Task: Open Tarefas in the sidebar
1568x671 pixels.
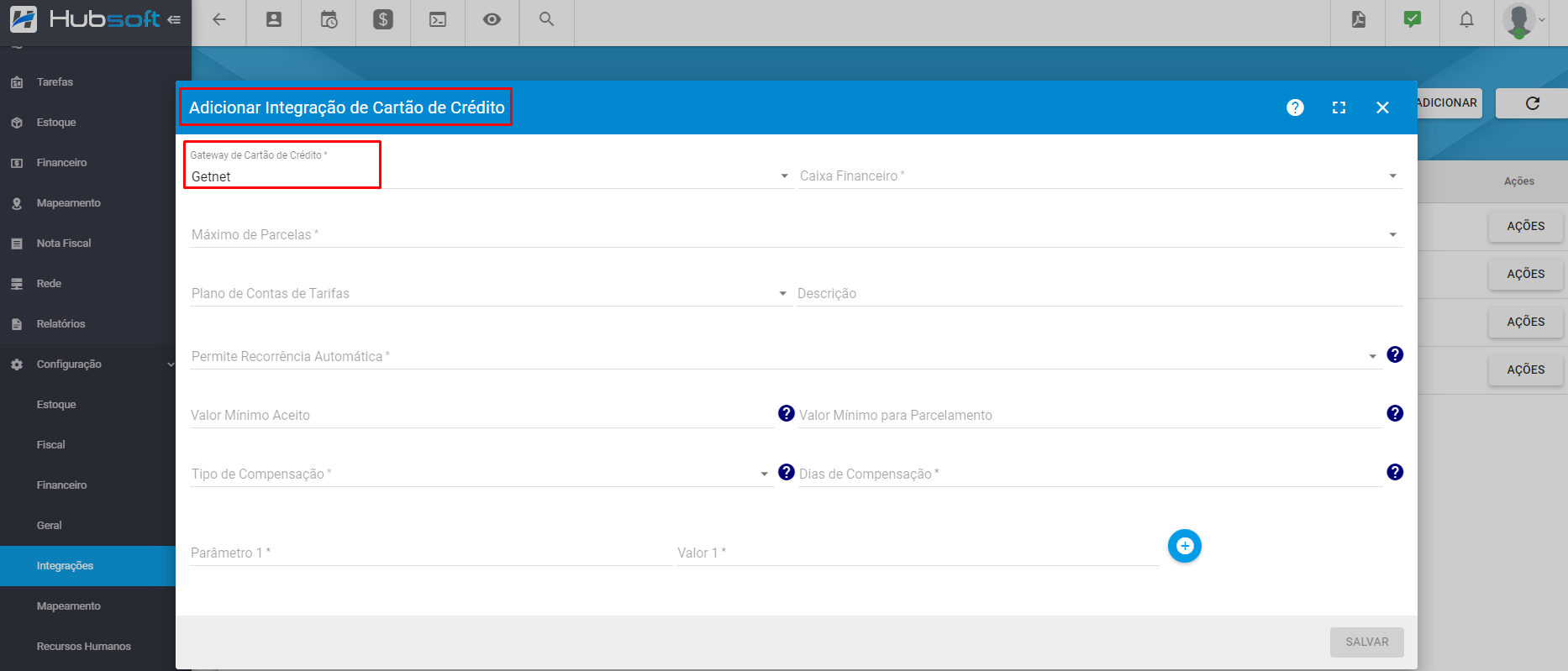Action: tap(87, 82)
